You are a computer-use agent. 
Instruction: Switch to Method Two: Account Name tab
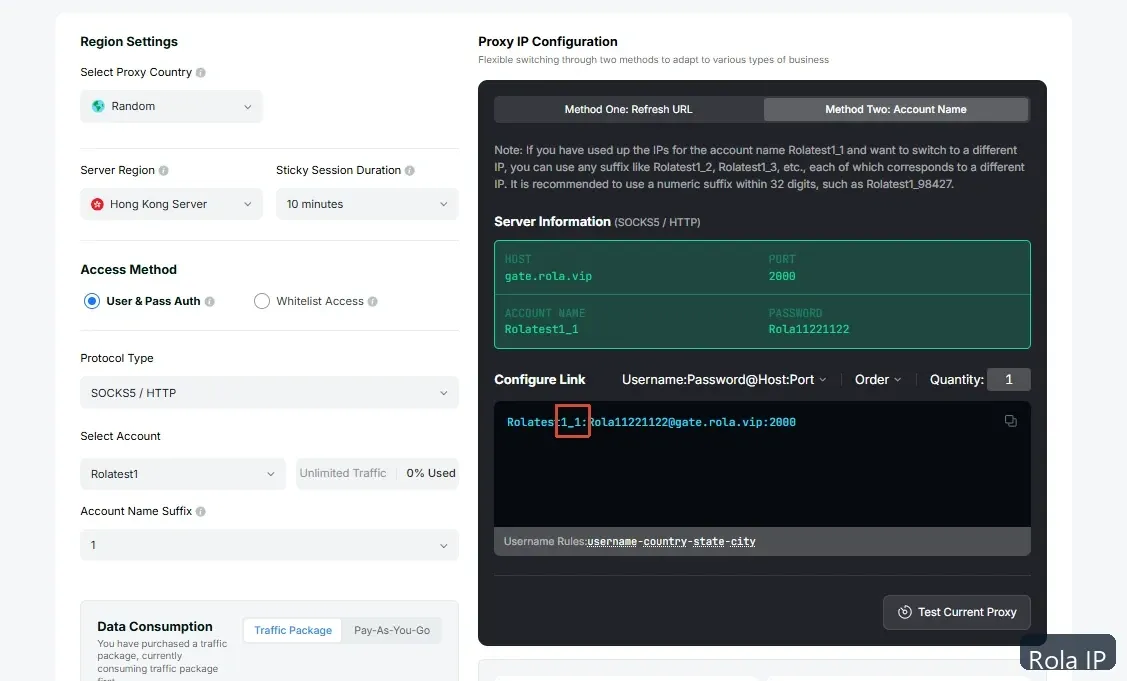(896, 109)
